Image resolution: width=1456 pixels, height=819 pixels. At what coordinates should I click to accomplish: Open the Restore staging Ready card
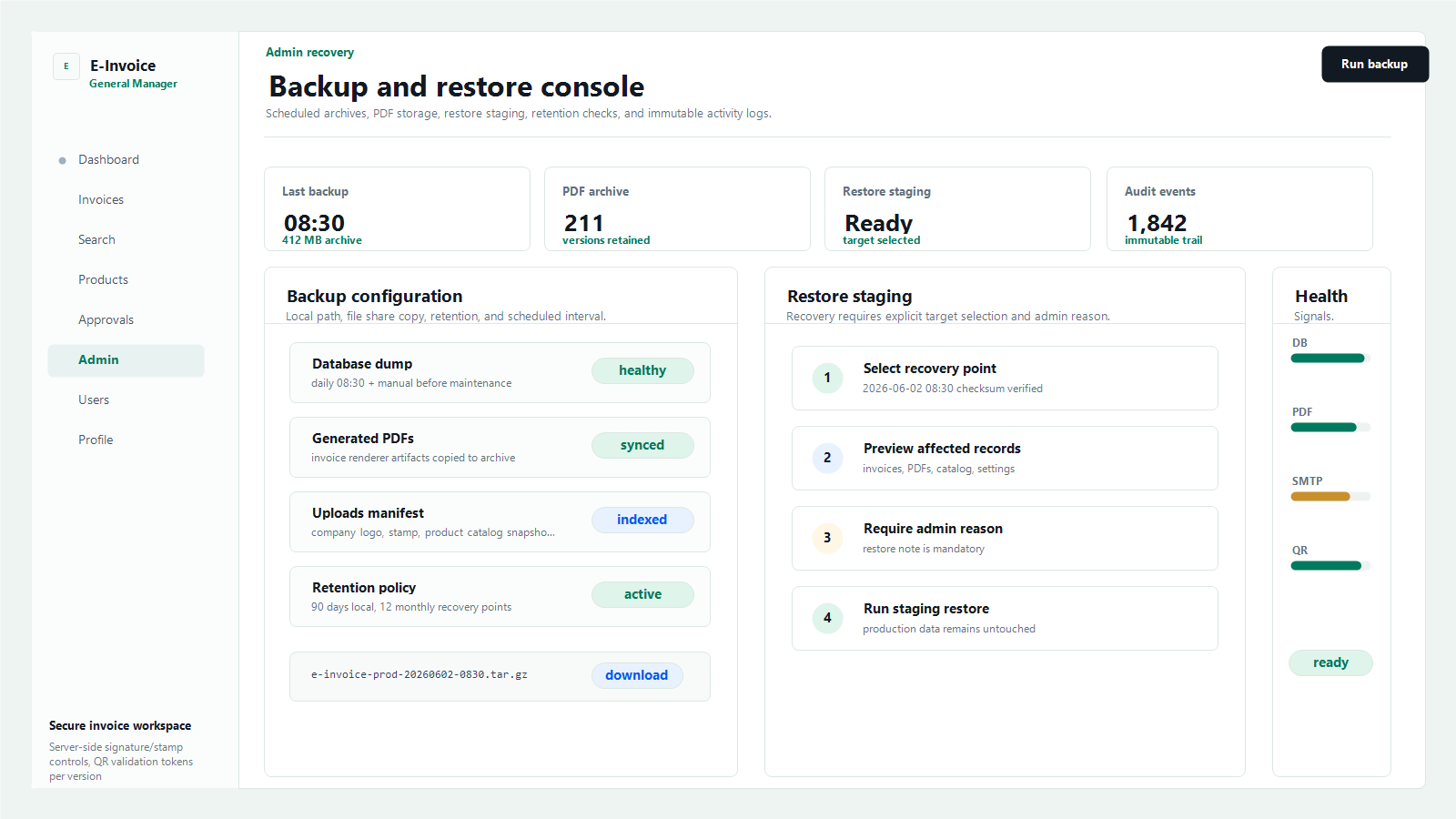tap(957, 209)
